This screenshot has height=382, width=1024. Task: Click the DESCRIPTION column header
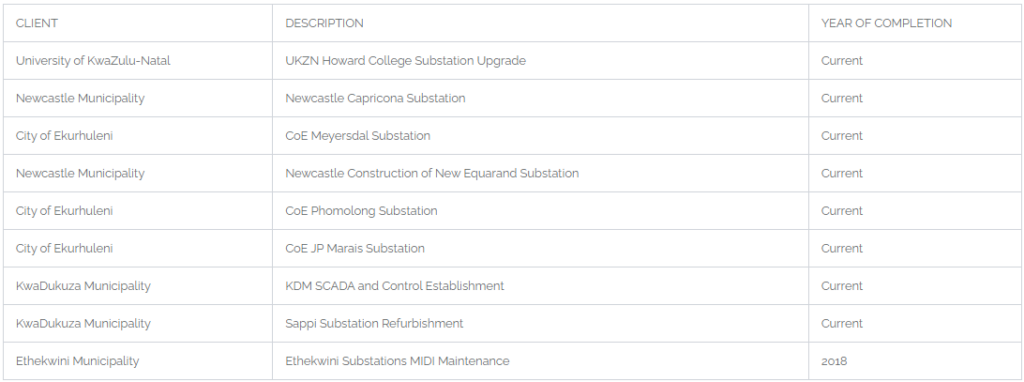click(324, 24)
